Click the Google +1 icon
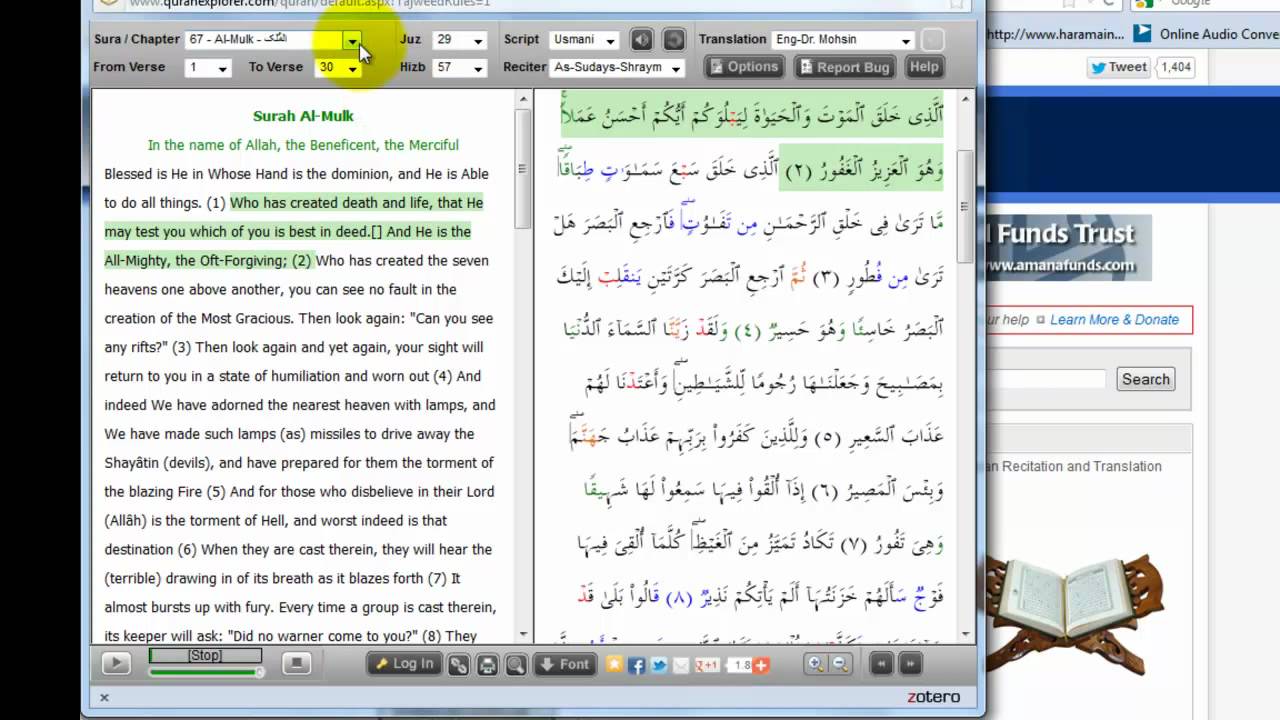 tap(707, 665)
